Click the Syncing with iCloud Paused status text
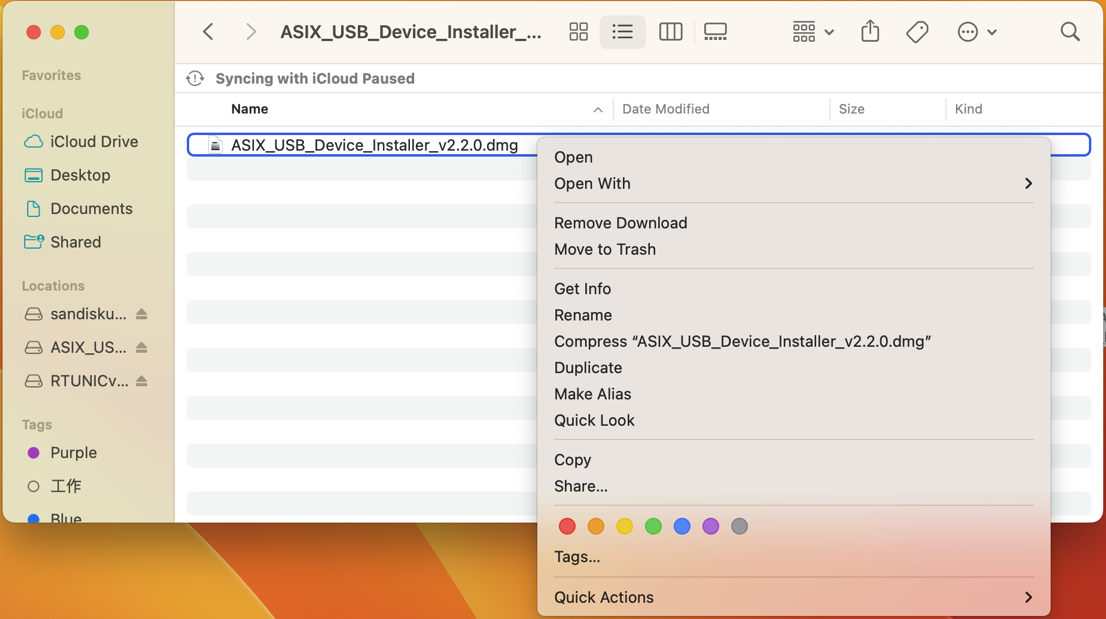This screenshot has width=1106, height=619. click(315, 78)
